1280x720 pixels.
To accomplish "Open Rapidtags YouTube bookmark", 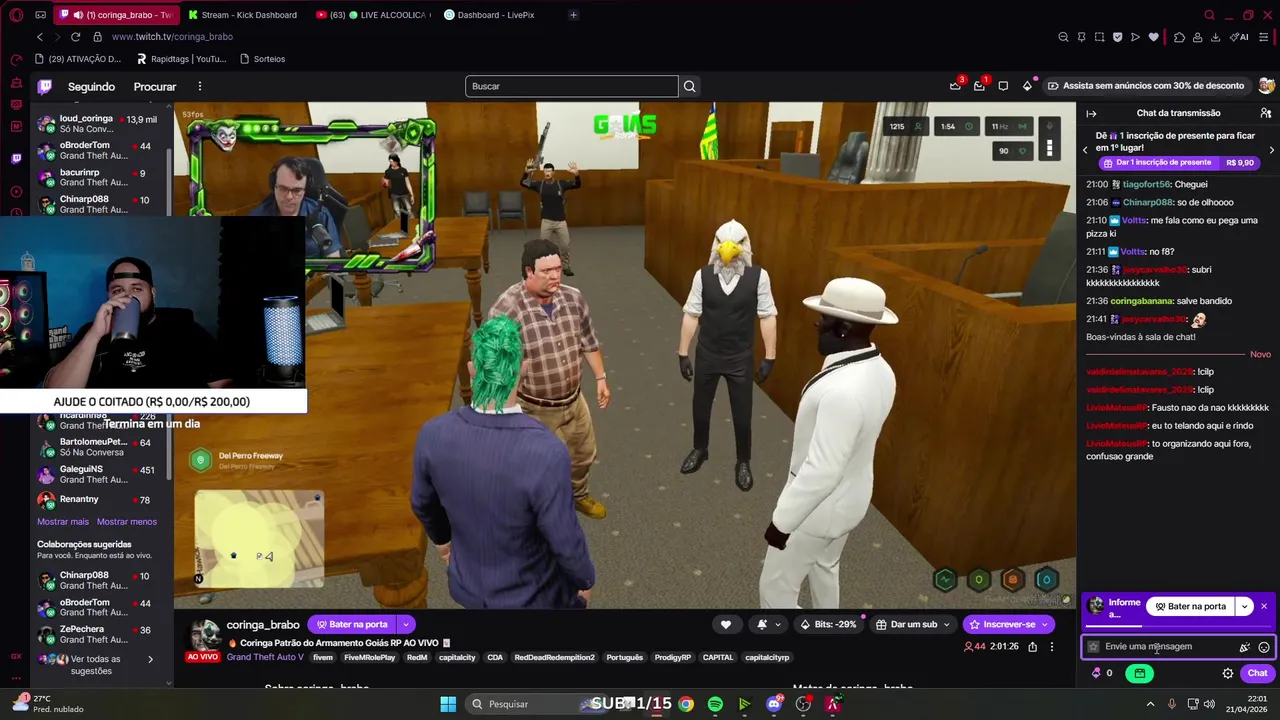I will pyautogui.click(x=181, y=59).
